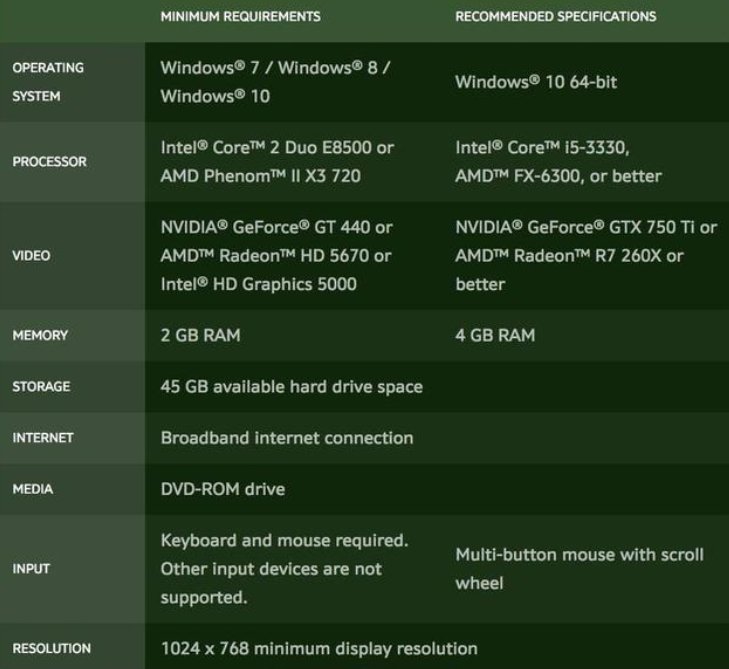The image size is (729, 669).
Task: Click the 2 GB RAM minimum memory cell
Action: pyautogui.click(x=200, y=335)
